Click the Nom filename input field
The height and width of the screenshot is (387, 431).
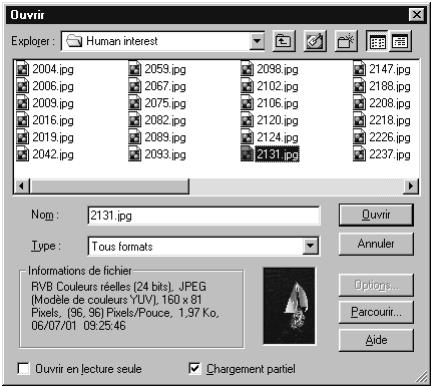click(x=204, y=216)
